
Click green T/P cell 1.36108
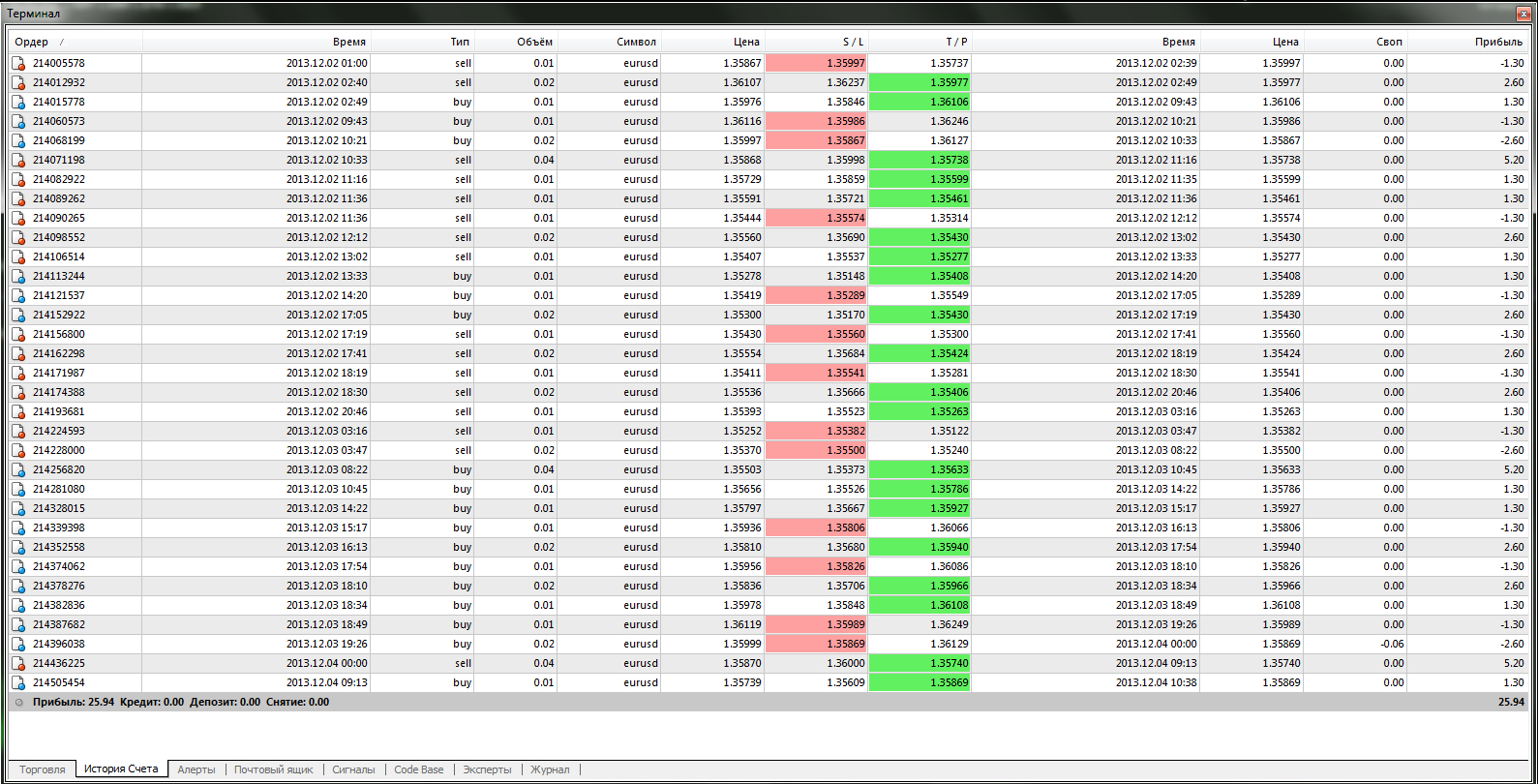[920, 605]
